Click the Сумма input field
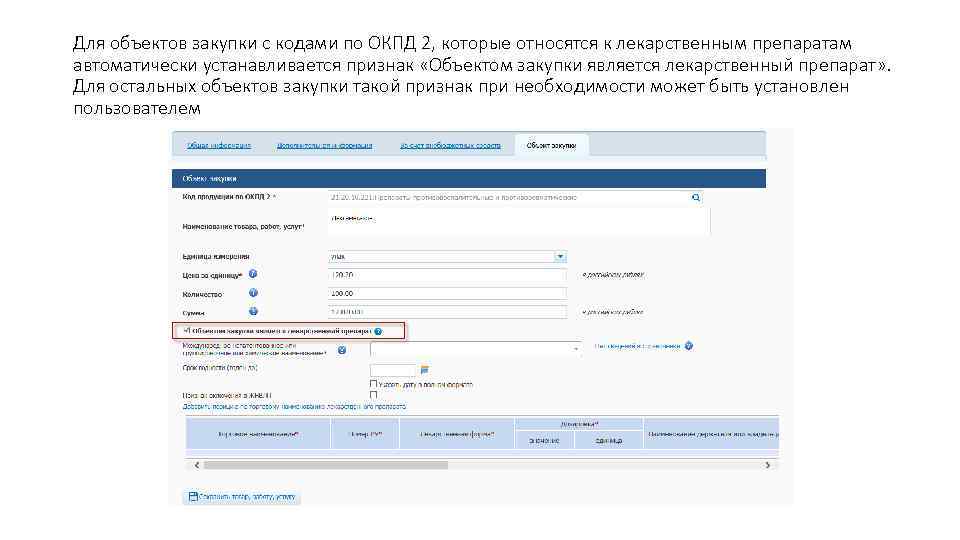Screen dimensions: 960x540 [x=447, y=312]
